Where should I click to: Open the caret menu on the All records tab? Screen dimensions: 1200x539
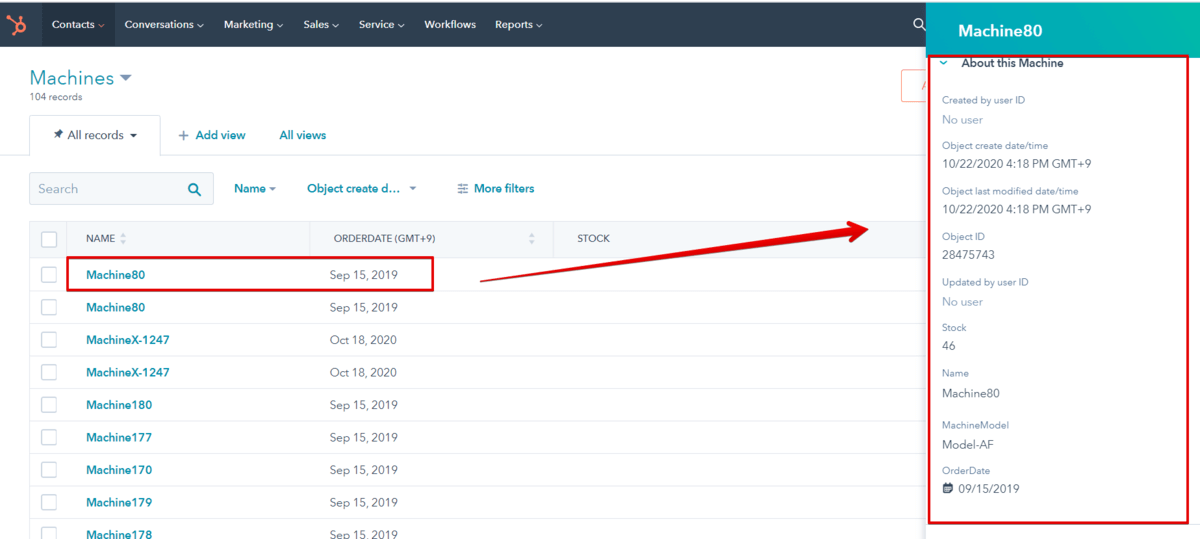[133, 135]
